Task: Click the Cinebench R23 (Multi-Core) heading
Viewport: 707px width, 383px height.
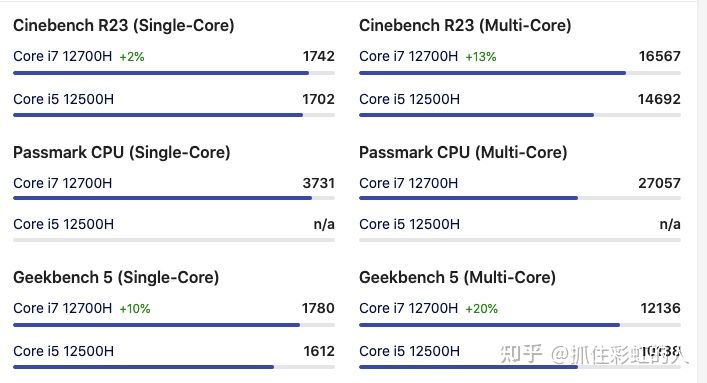Action: click(465, 26)
